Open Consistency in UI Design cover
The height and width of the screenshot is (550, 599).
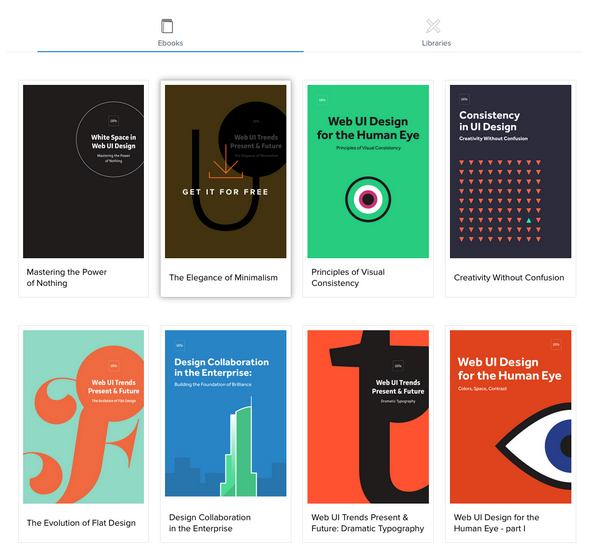510,171
